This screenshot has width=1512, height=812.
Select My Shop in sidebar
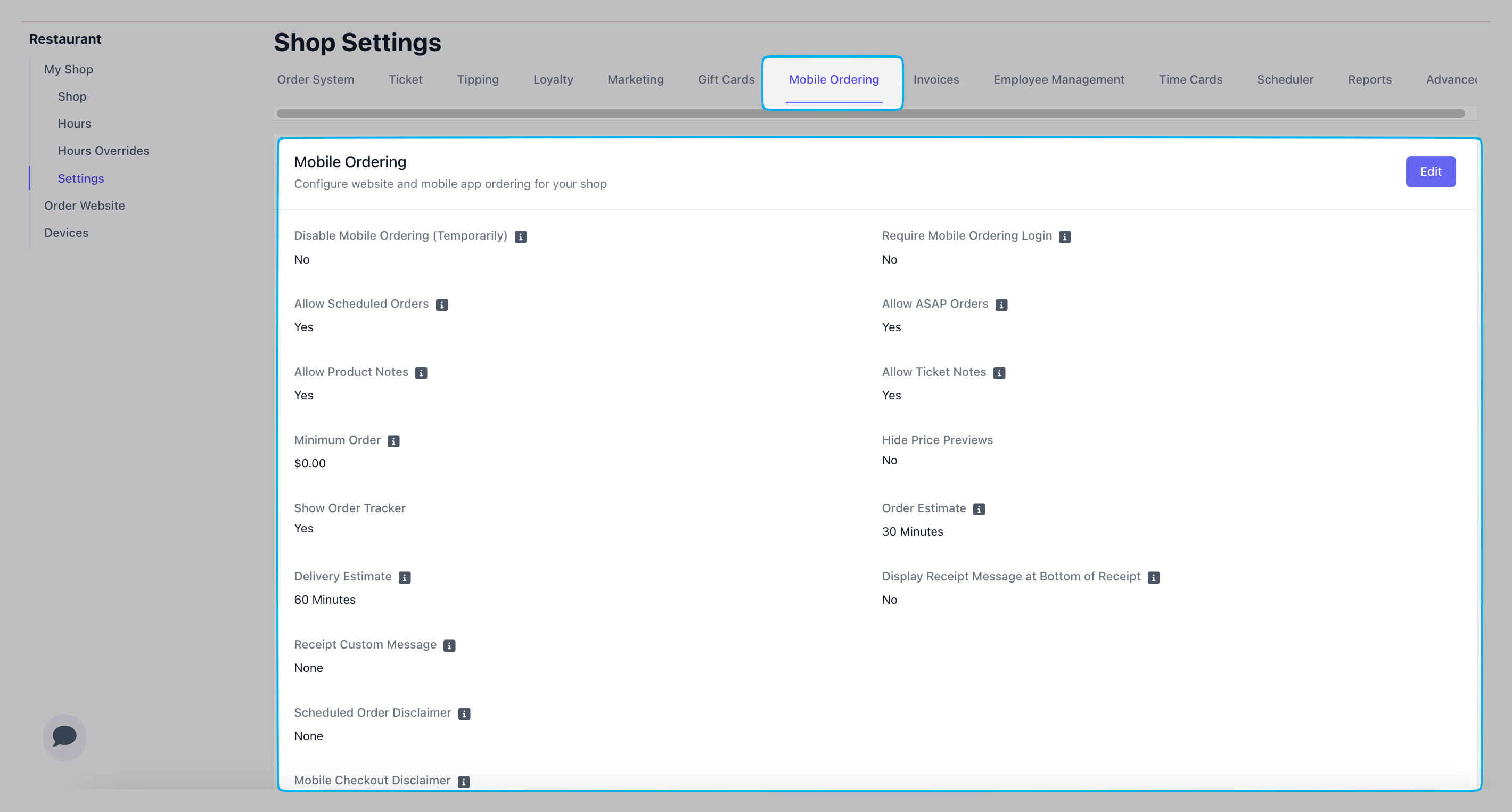pos(69,69)
